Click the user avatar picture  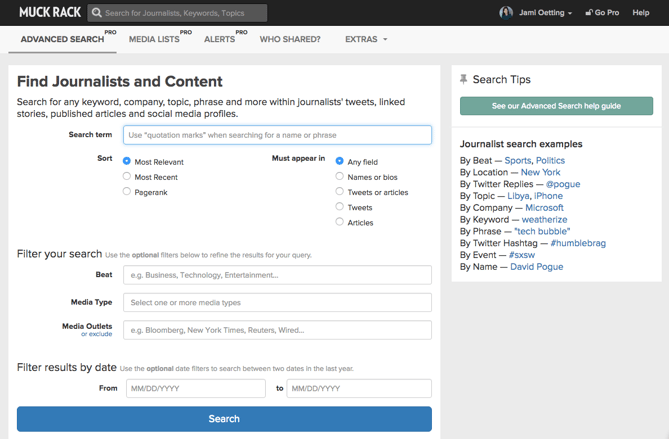506,13
